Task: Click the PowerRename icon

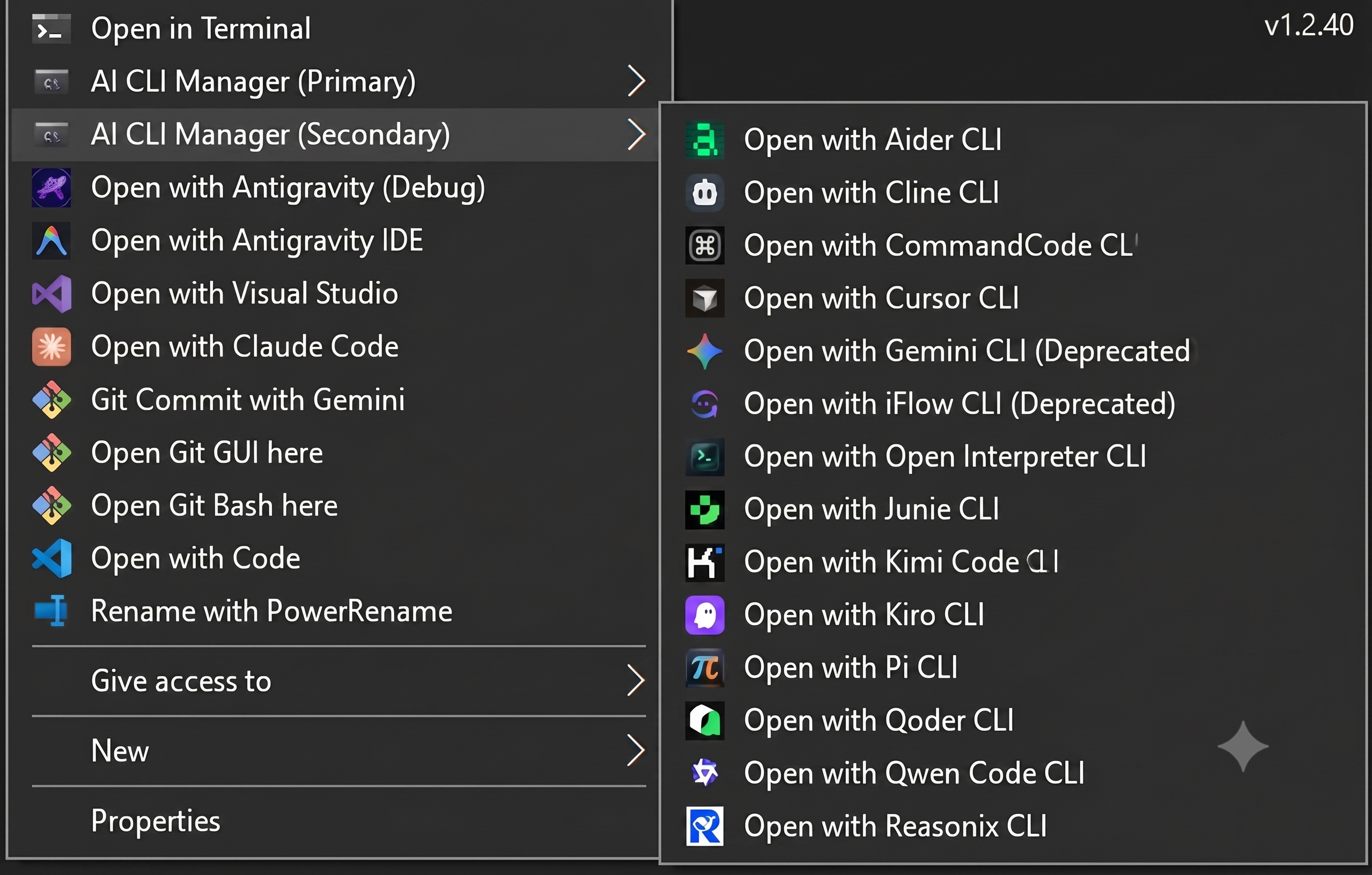Action: [51, 611]
